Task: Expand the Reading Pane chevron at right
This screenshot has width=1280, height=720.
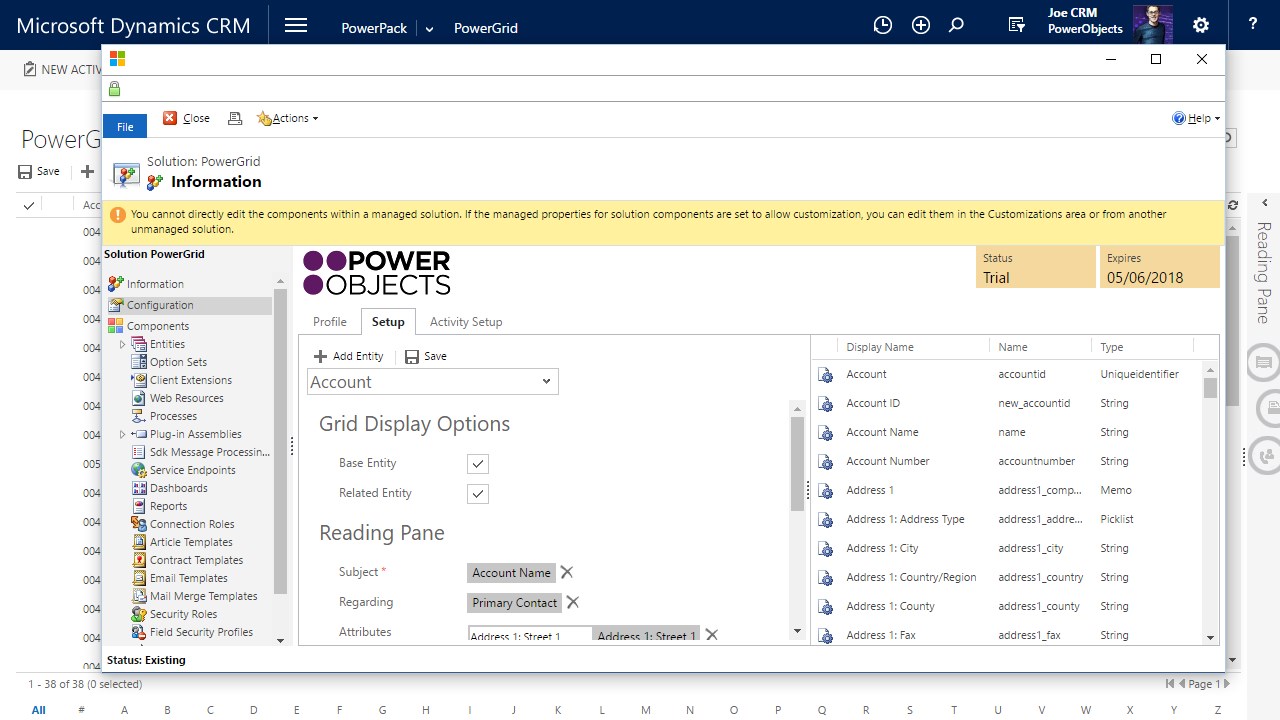Action: coord(1264,203)
